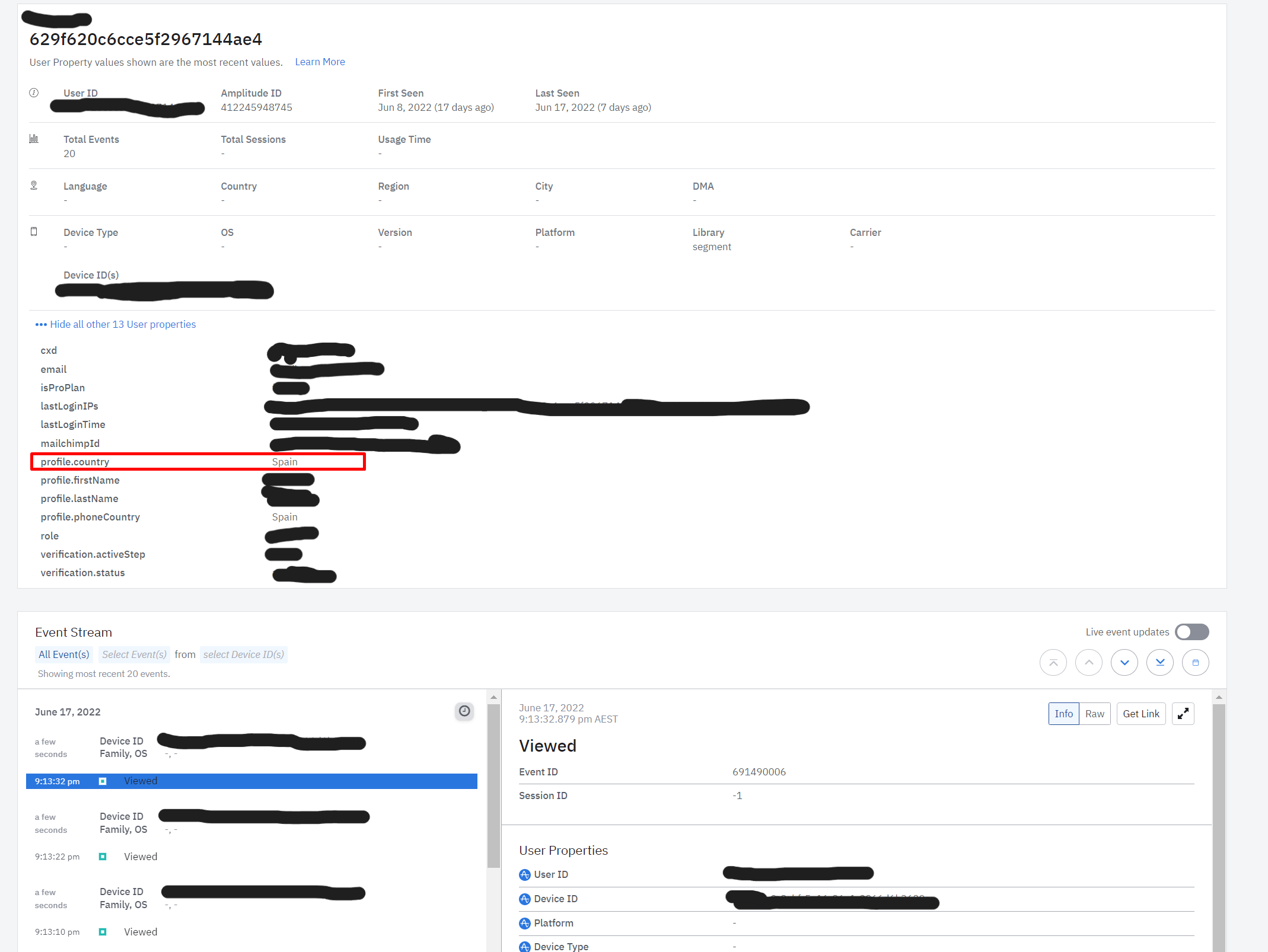The image size is (1268, 952).
Task: Select the 9:13:10 pm Viewed event
Action: (141, 932)
